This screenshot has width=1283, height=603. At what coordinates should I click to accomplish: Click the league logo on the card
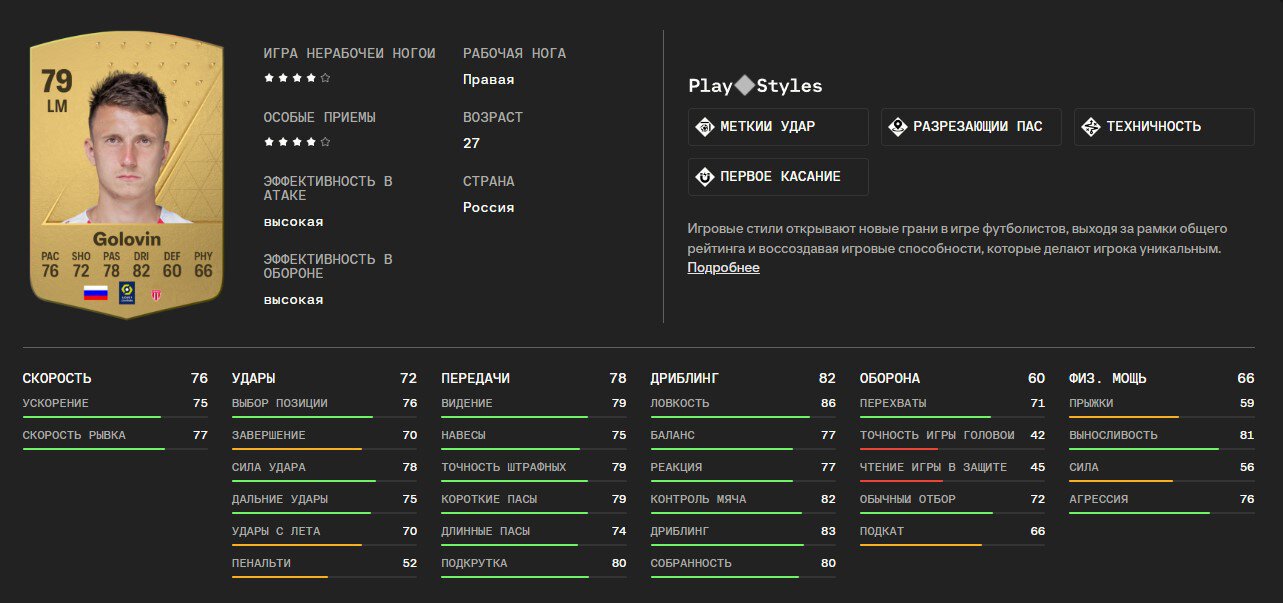click(127, 292)
